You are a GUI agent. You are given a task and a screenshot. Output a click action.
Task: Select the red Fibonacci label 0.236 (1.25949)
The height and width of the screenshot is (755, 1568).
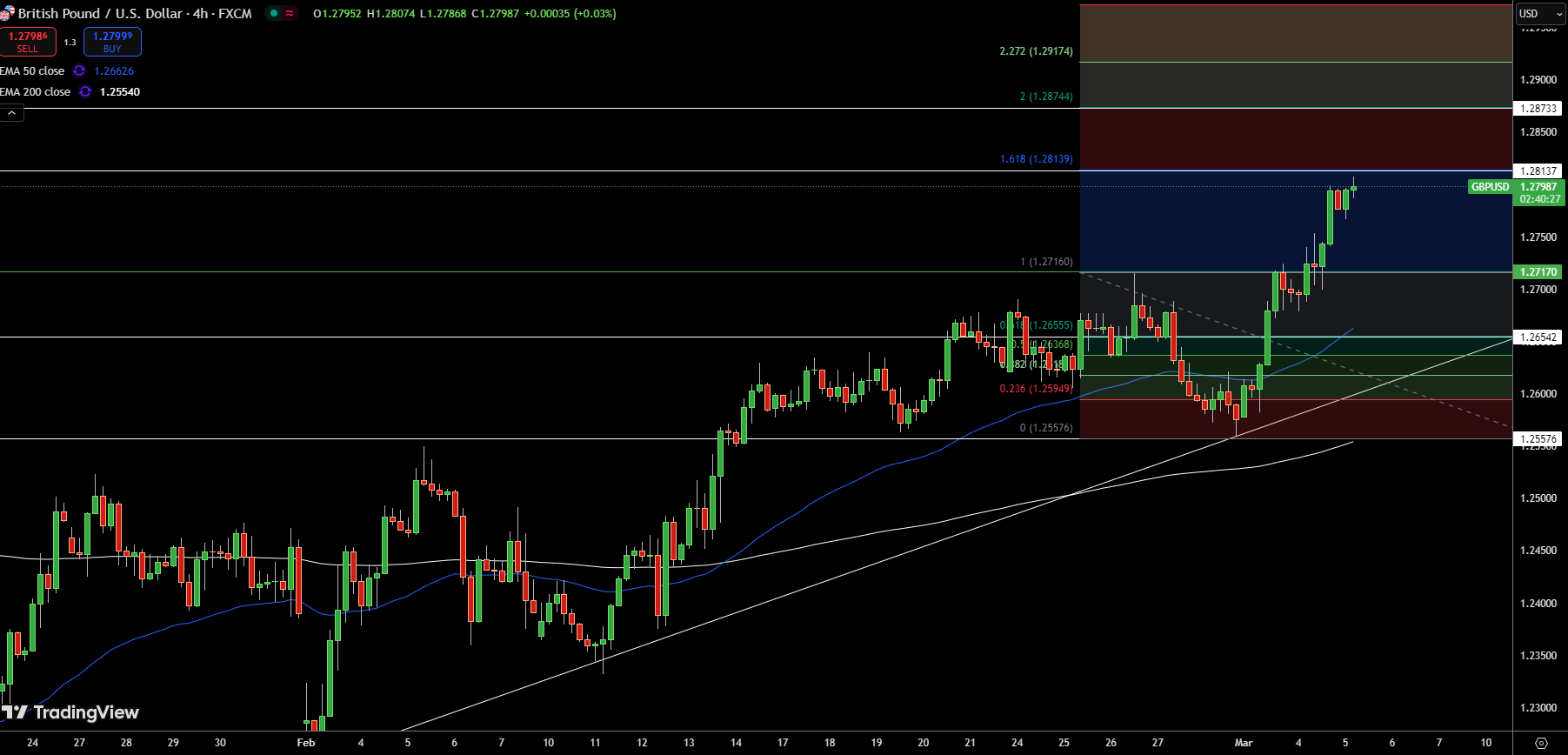click(1037, 389)
